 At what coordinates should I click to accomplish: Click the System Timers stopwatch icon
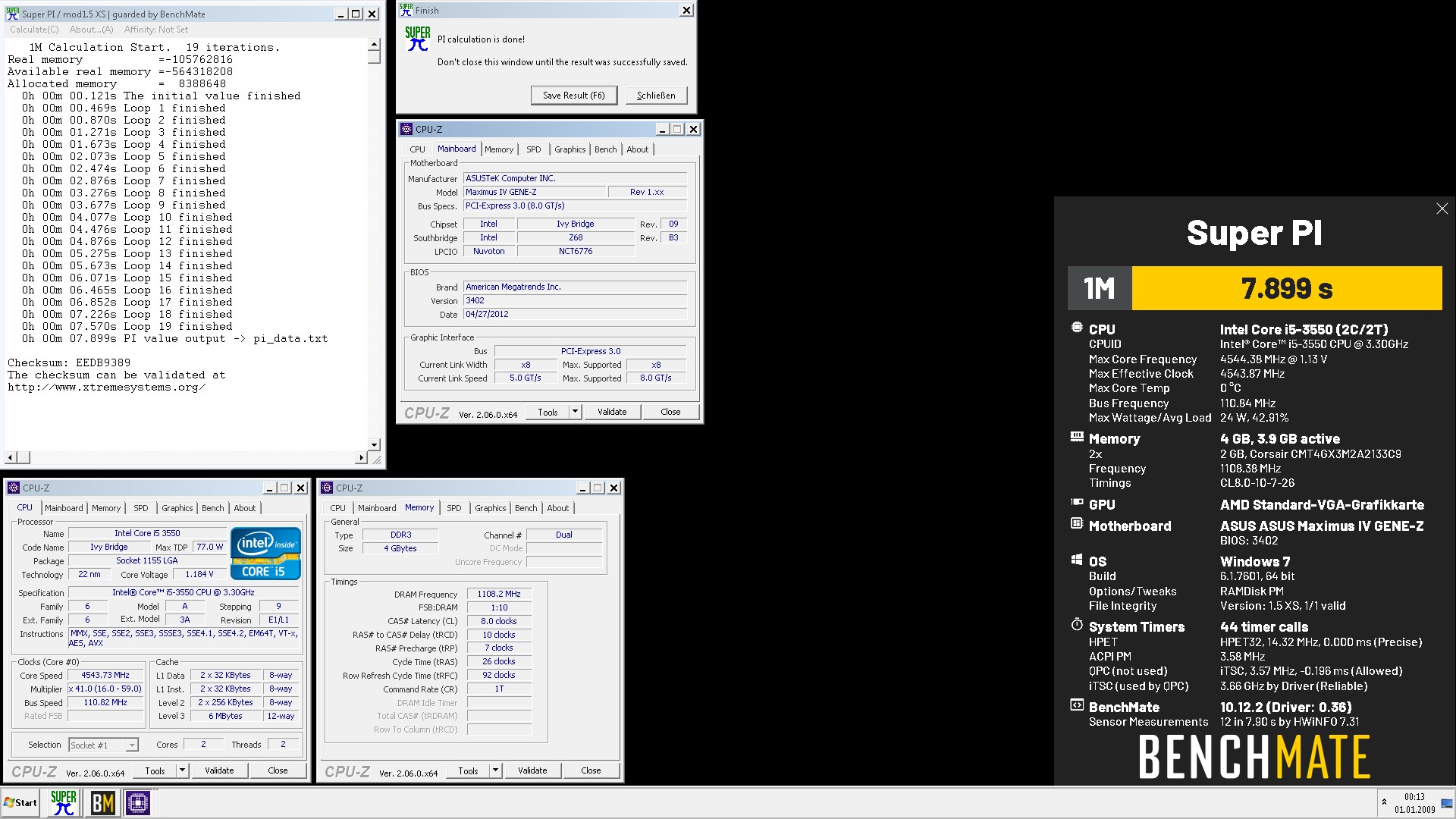(1076, 624)
